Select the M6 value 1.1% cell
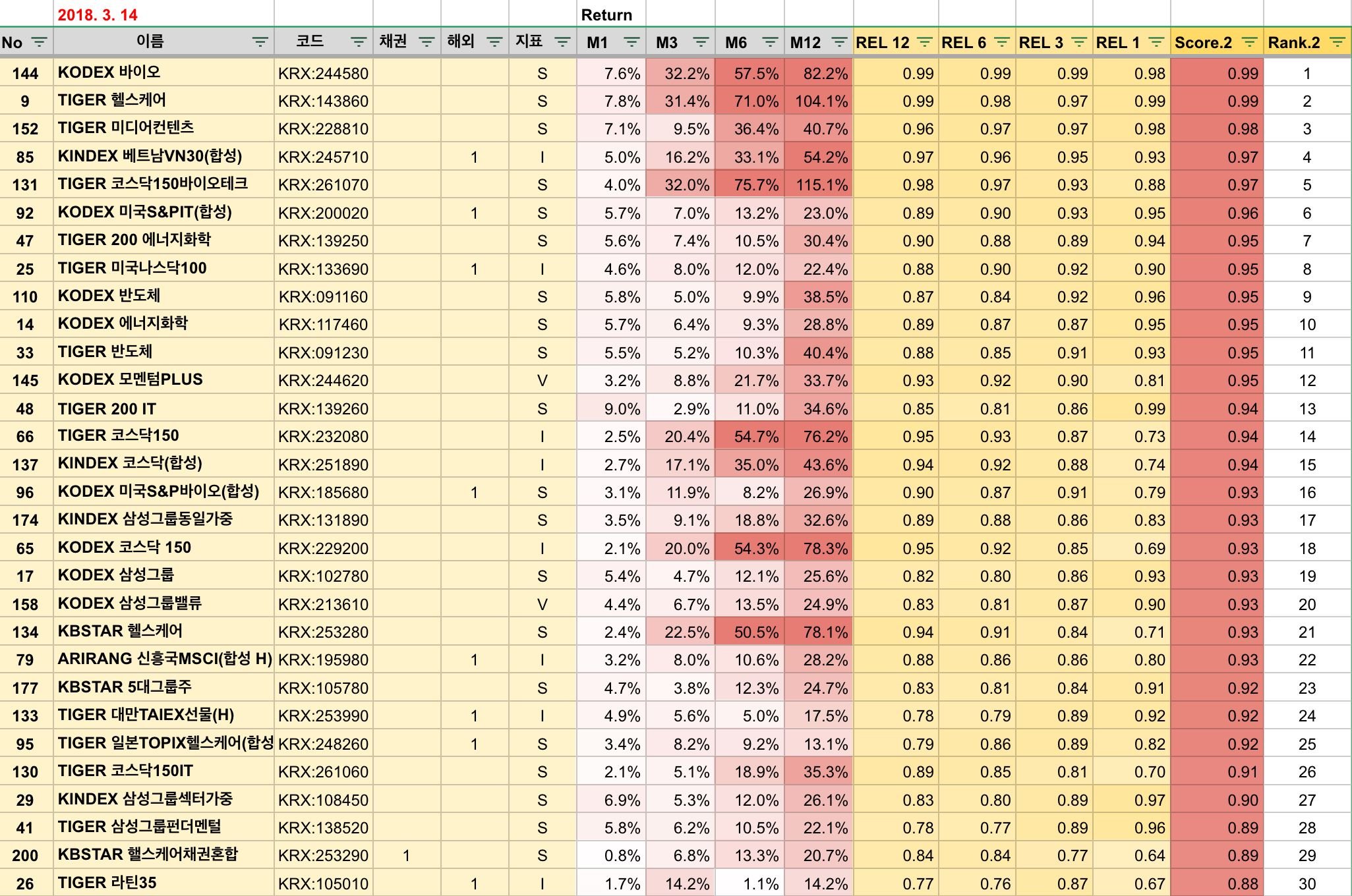The image size is (1352, 896). [x=749, y=883]
